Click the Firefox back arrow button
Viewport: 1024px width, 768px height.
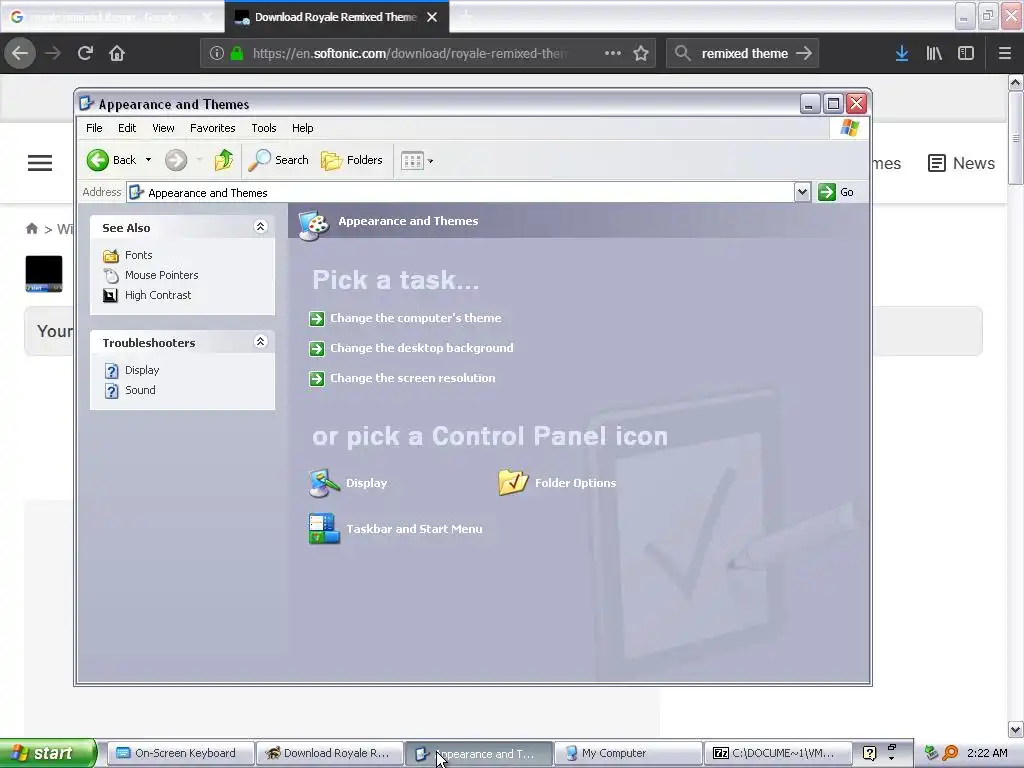pyautogui.click(x=20, y=53)
